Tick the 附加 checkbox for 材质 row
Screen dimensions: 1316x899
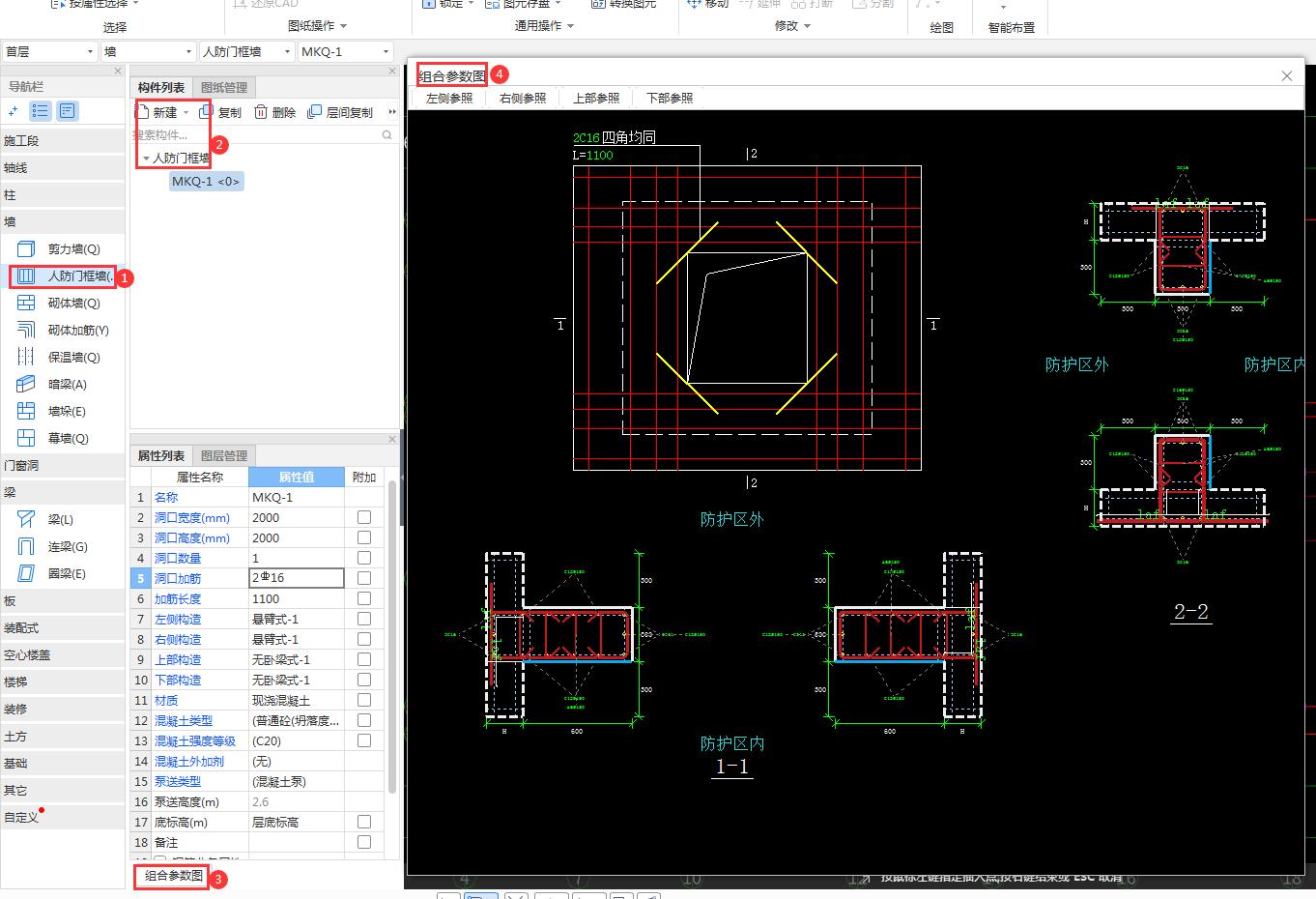click(364, 700)
